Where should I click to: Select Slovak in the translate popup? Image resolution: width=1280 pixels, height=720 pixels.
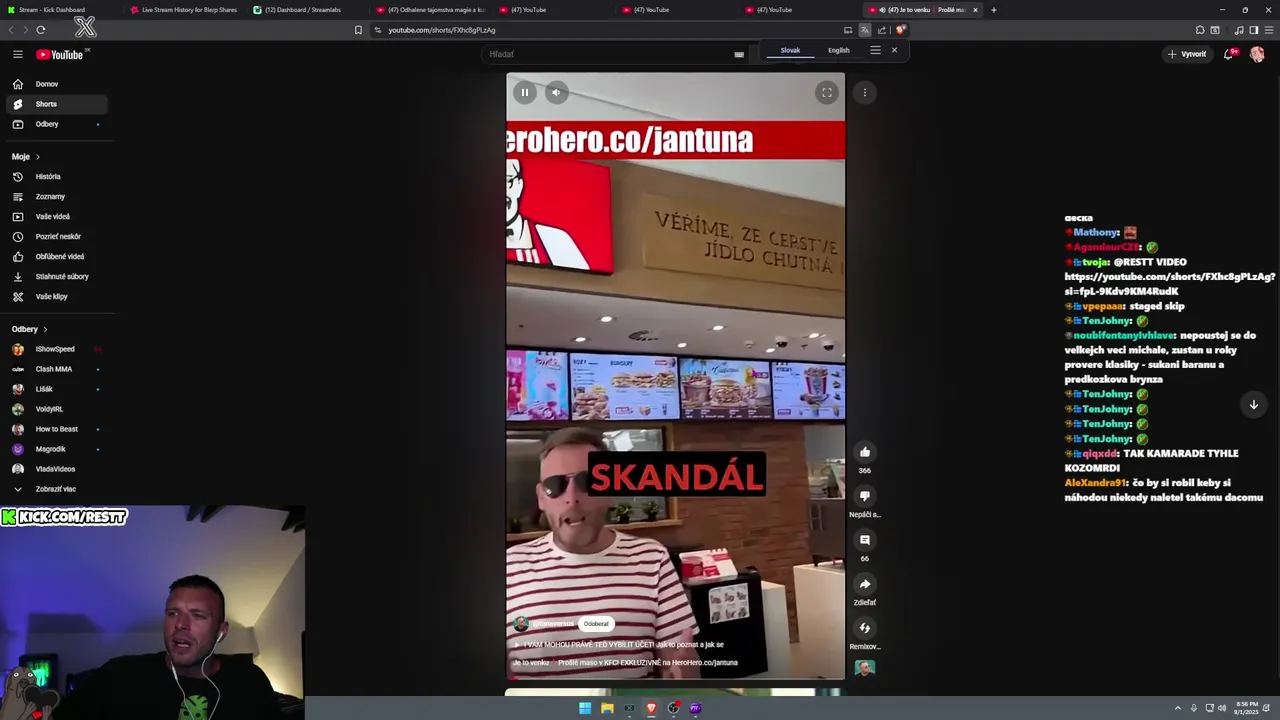tap(790, 50)
